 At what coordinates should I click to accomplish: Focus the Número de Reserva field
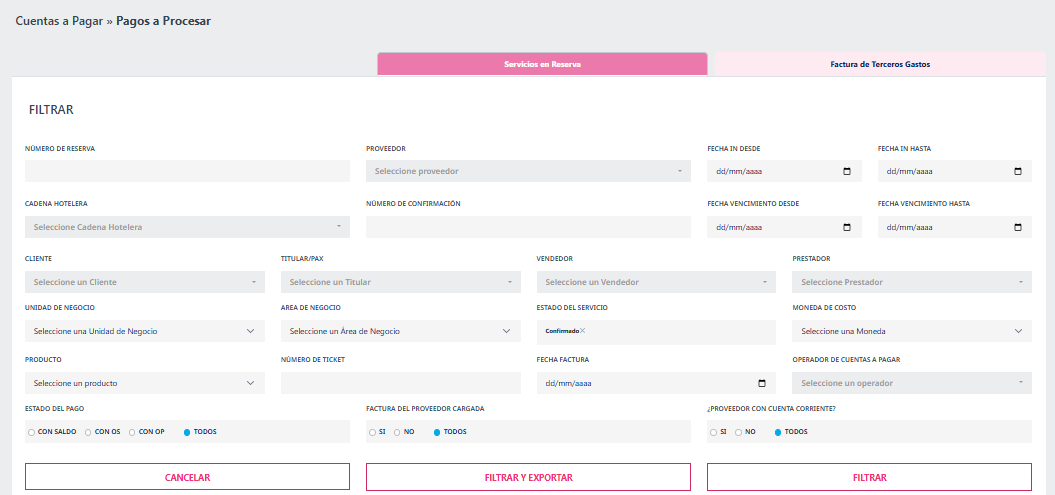pos(187,171)
